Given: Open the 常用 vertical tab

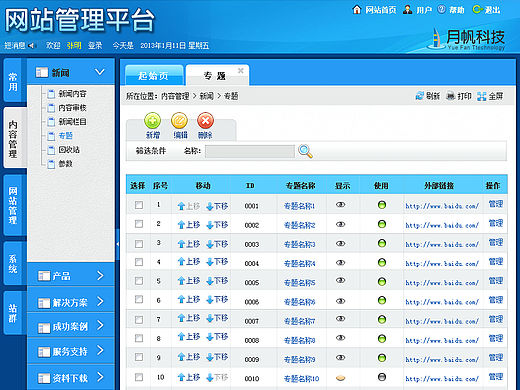Looking at the screenshot, I should pyautogui.click(x=13, y=81).
